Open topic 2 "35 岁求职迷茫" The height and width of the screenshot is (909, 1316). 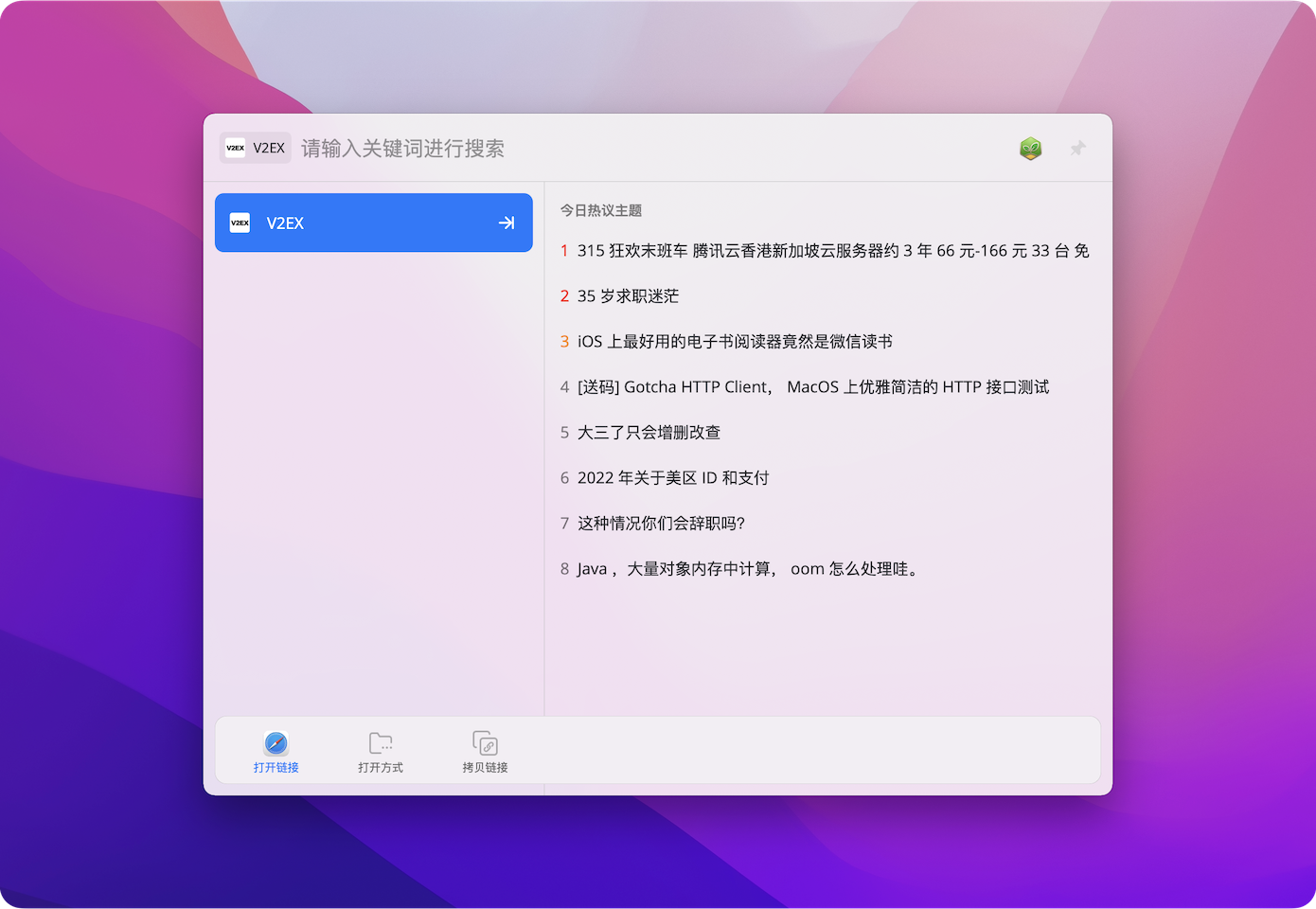click(619, 296)
